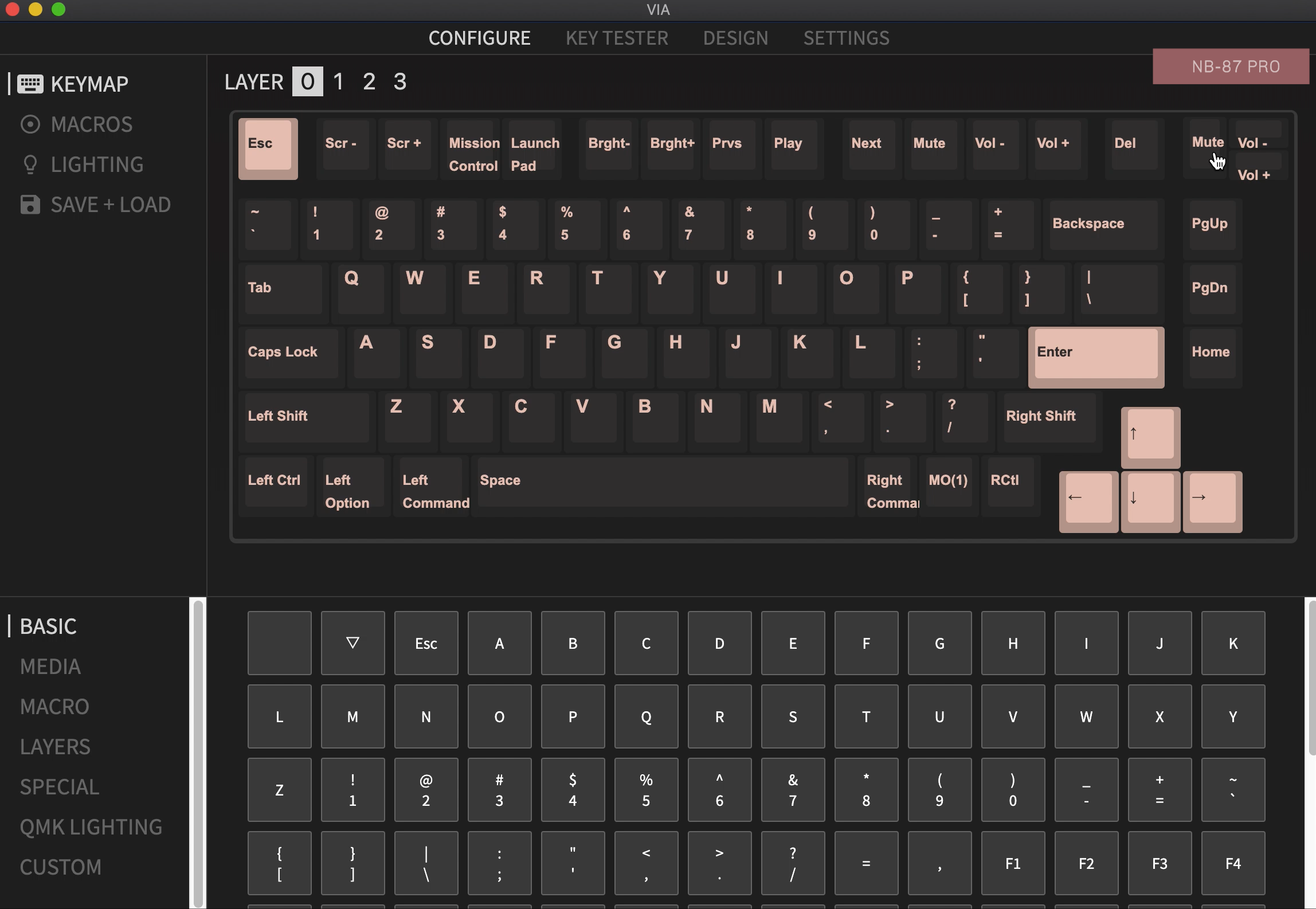The width and height of the screenshot is (1316, 909).
Task: Open the SPECIAL keycode category
Action: [60, 787]
